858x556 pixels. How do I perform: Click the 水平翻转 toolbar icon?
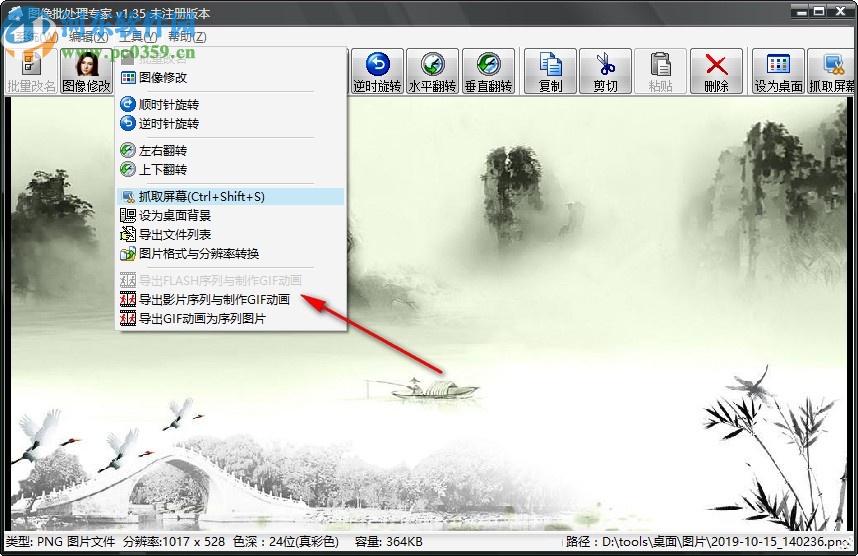coord(432,71)
